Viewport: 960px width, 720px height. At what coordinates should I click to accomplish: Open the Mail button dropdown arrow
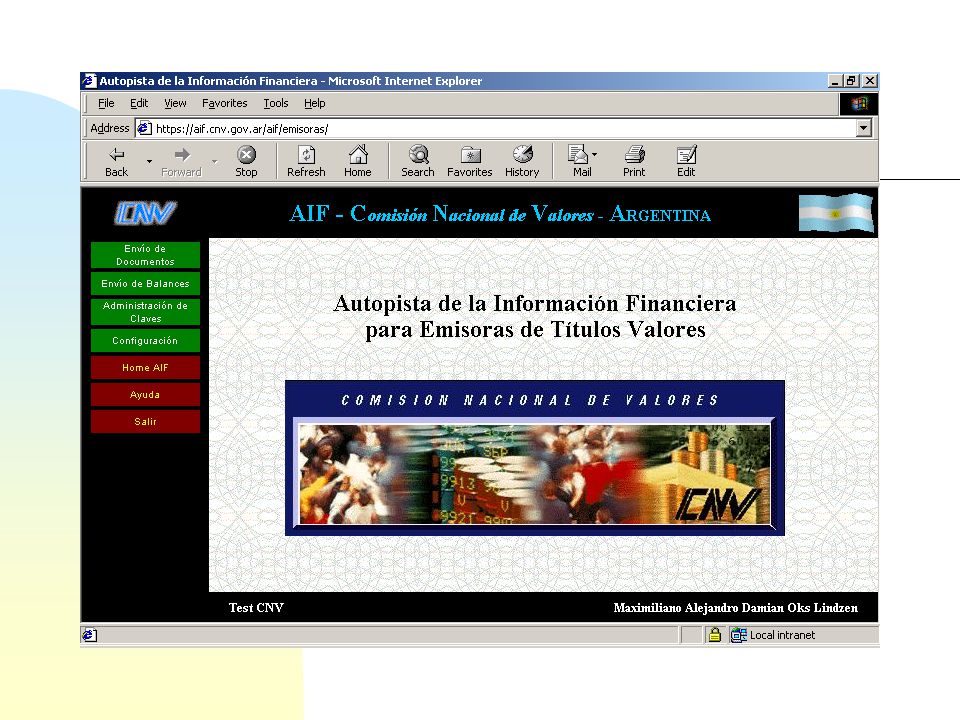pyautogui.click(x=594, y=154)
